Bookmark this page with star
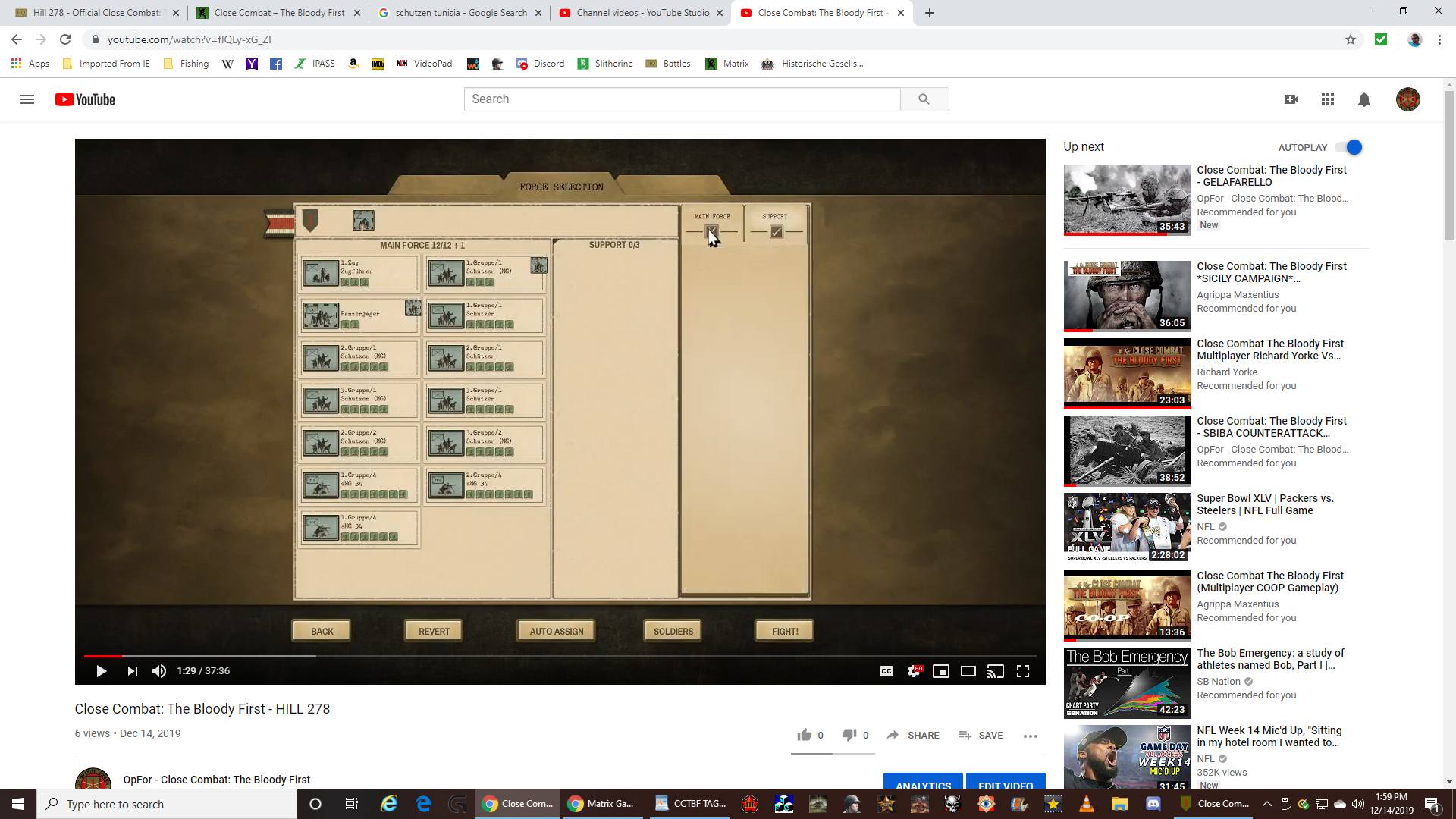Viewport: 1456px width, 819px height. (x=1351, y=39)
